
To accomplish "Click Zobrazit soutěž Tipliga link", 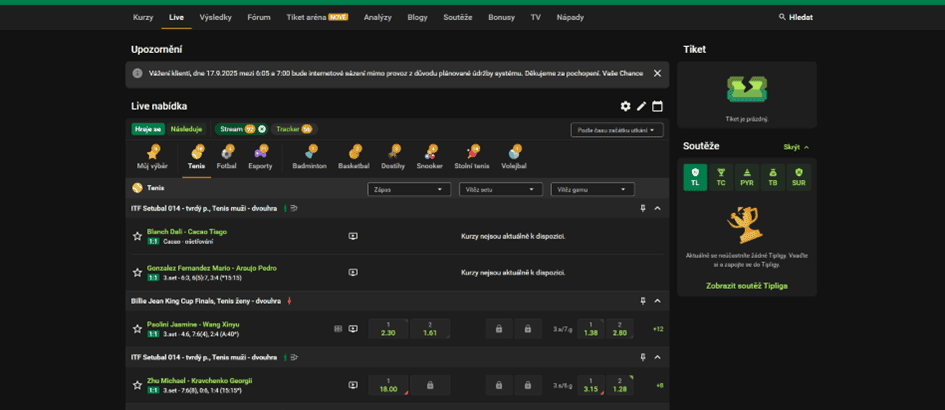I will click(747, 286).
